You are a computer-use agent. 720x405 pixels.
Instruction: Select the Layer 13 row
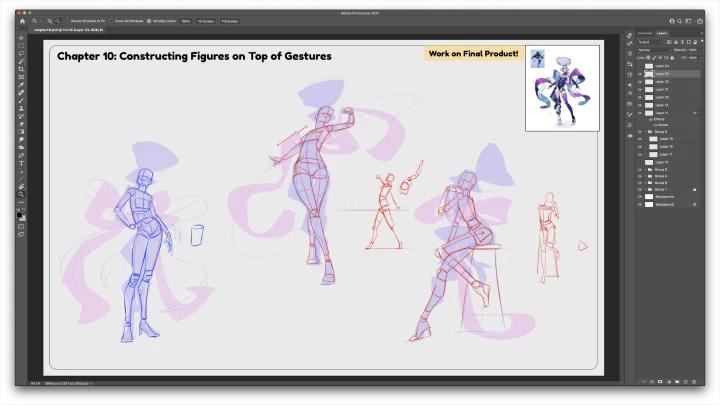[x=669, y=163]
